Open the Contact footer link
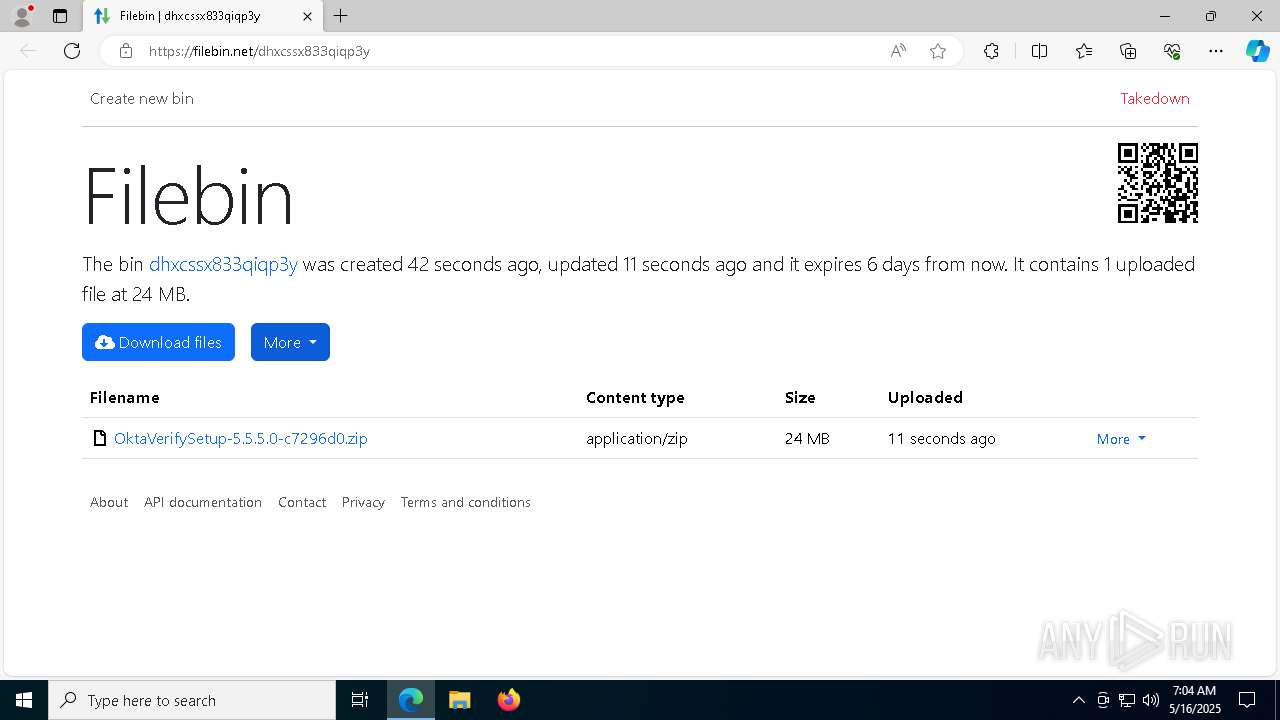Viewport: 1280px width, 720px height. pos(302,502)
